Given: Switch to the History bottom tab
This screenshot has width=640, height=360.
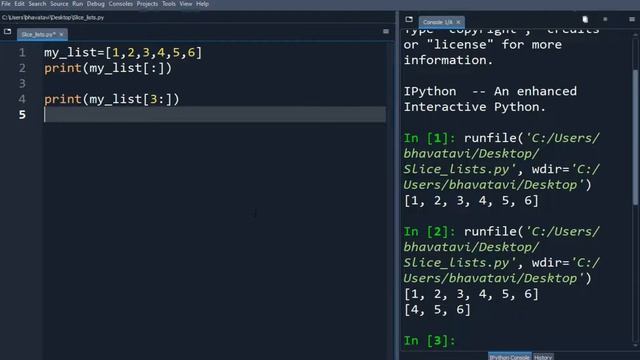Looking at the screenshot, I should click(x=543, y=357).
